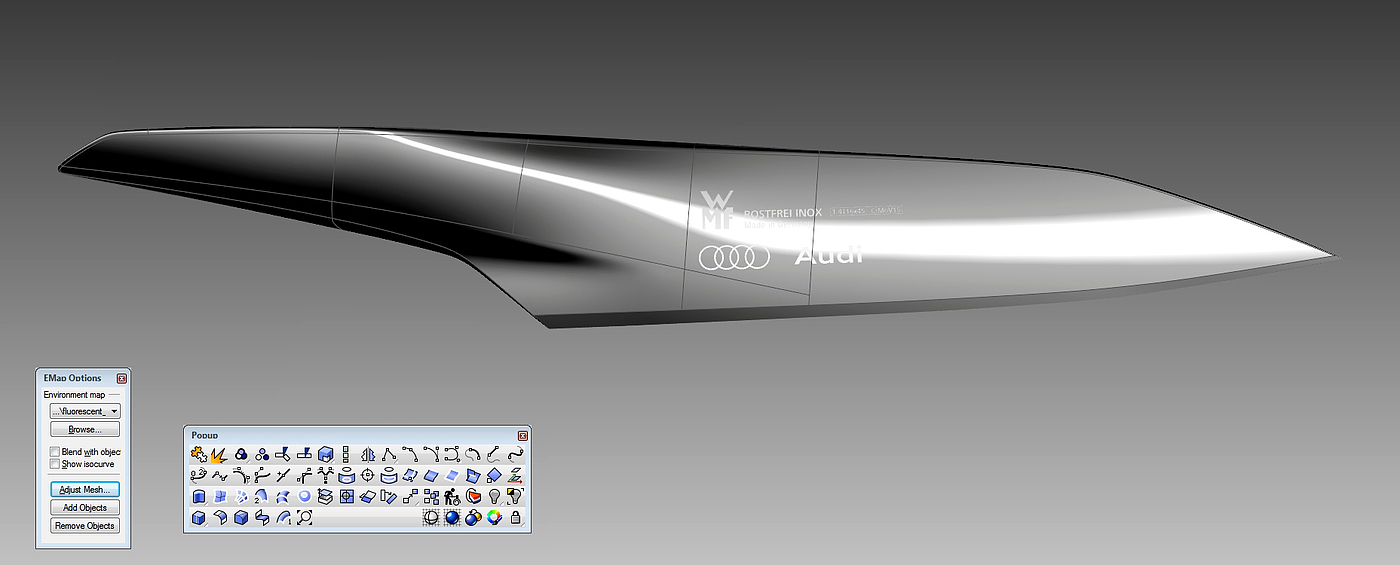The image size is (1400, 565).
Task: Click the S-shaped interpolate curve icon
Action: pyautogui.click(x=515, y=454)
